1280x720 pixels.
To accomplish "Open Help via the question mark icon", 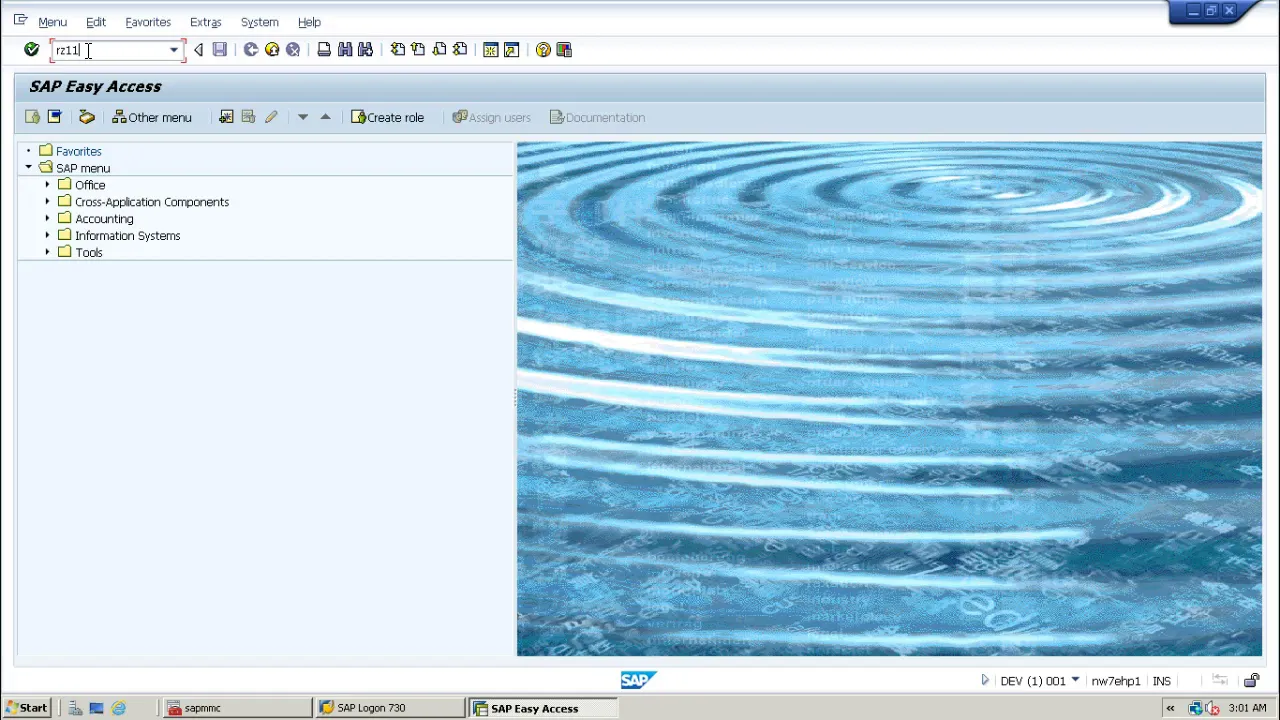I will click(x=543, y=49).
